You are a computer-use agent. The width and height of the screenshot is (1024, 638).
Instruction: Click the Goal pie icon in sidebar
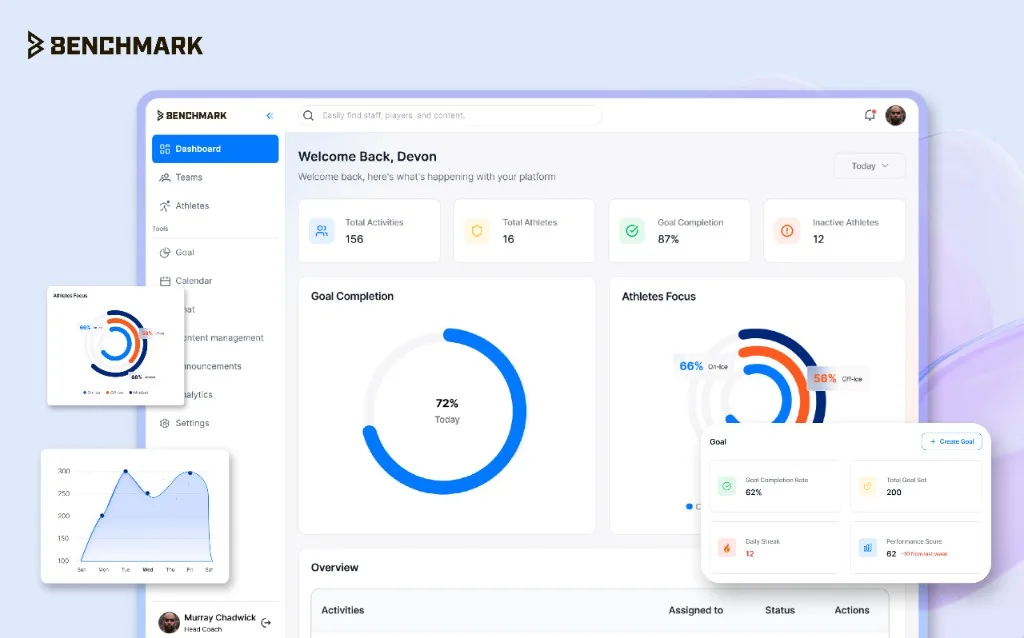coord(165,252)
